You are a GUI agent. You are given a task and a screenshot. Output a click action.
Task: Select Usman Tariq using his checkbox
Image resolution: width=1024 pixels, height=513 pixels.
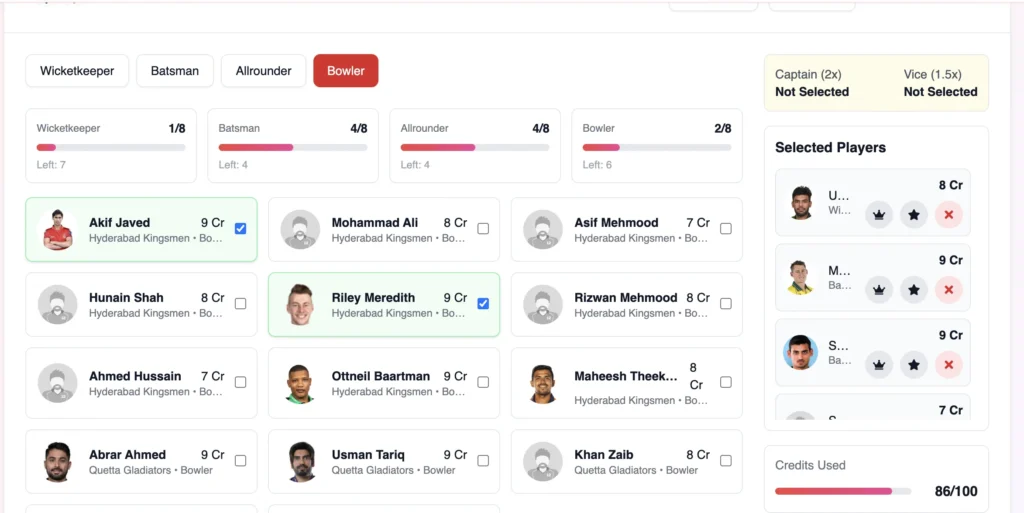(483, 461)
